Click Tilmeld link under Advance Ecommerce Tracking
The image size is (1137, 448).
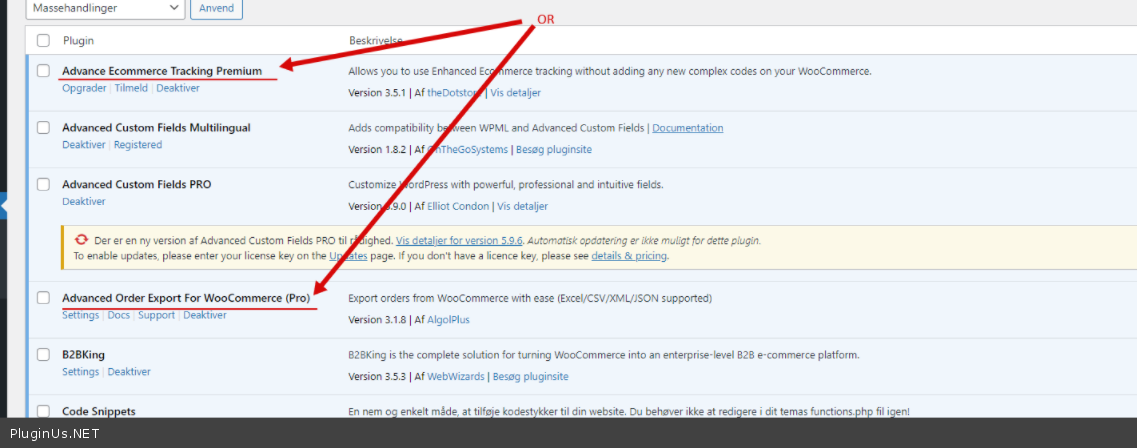click(x=131, y=88)
